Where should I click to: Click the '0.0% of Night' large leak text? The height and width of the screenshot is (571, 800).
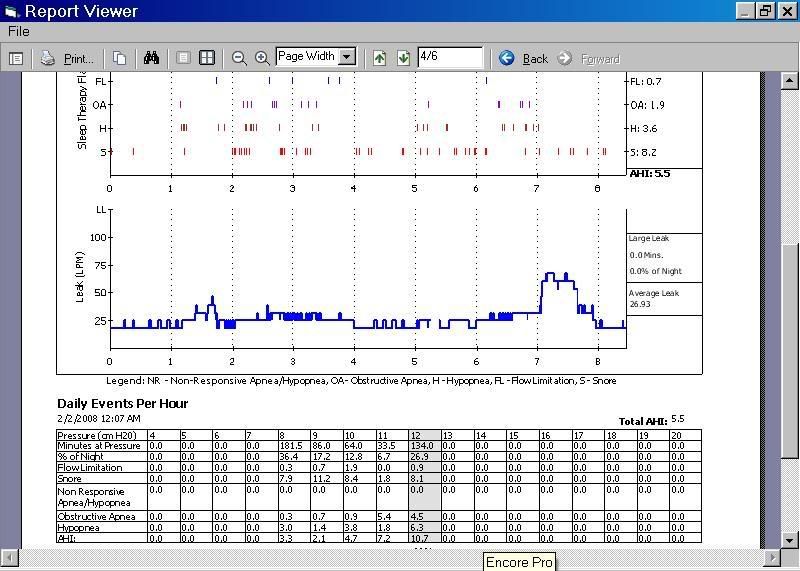656,271
